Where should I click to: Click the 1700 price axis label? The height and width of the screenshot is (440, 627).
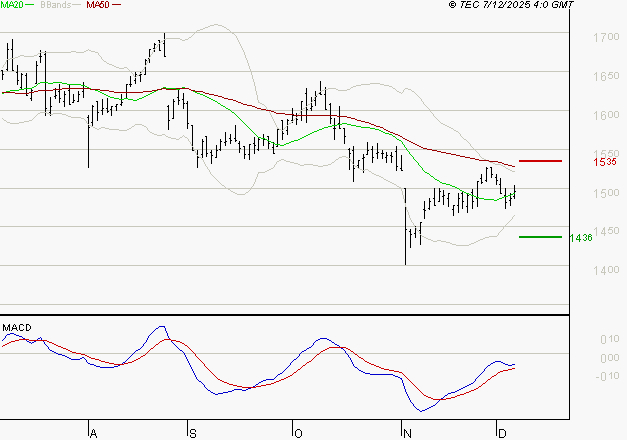606,37
